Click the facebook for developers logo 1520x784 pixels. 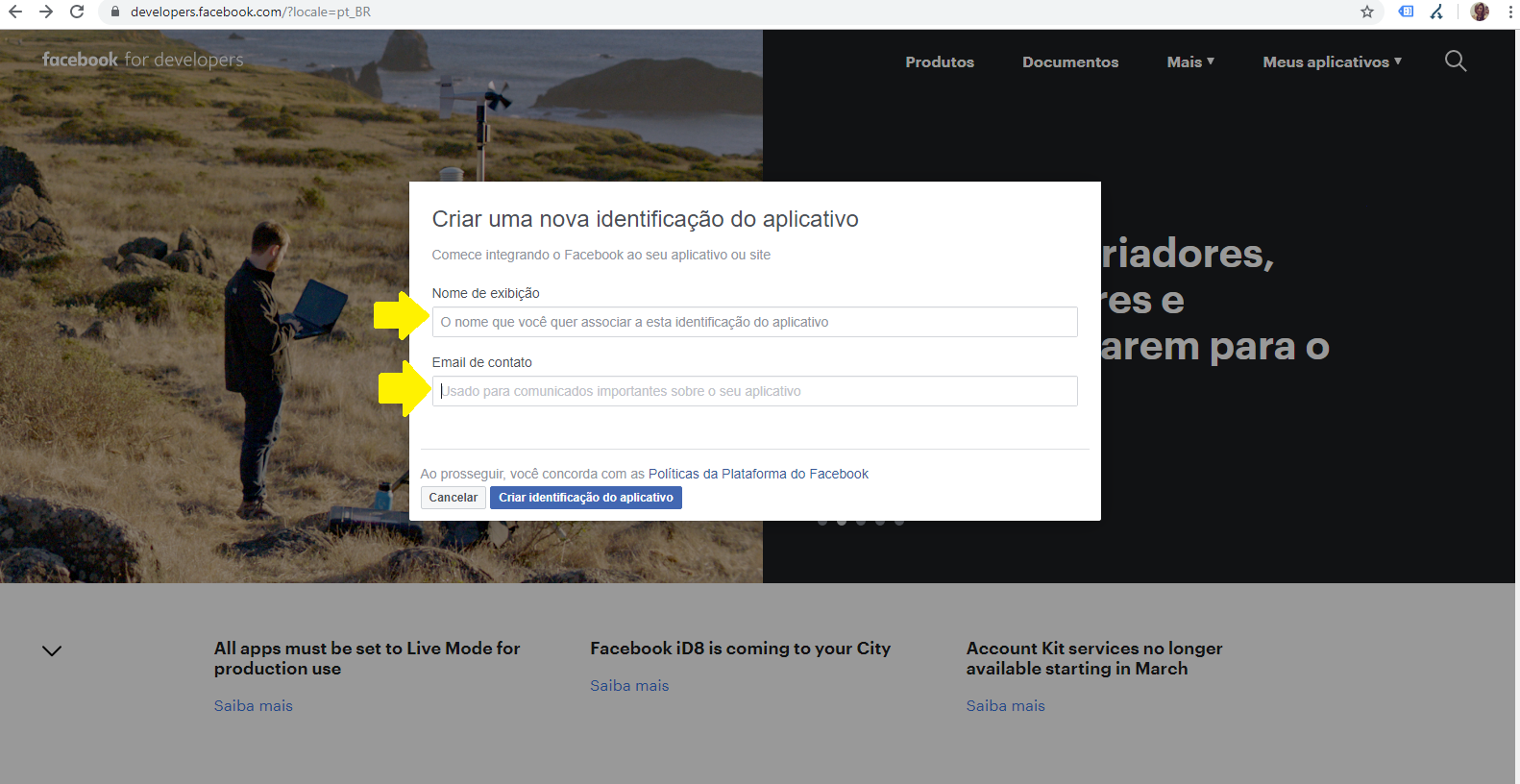[x=143, y=60]
